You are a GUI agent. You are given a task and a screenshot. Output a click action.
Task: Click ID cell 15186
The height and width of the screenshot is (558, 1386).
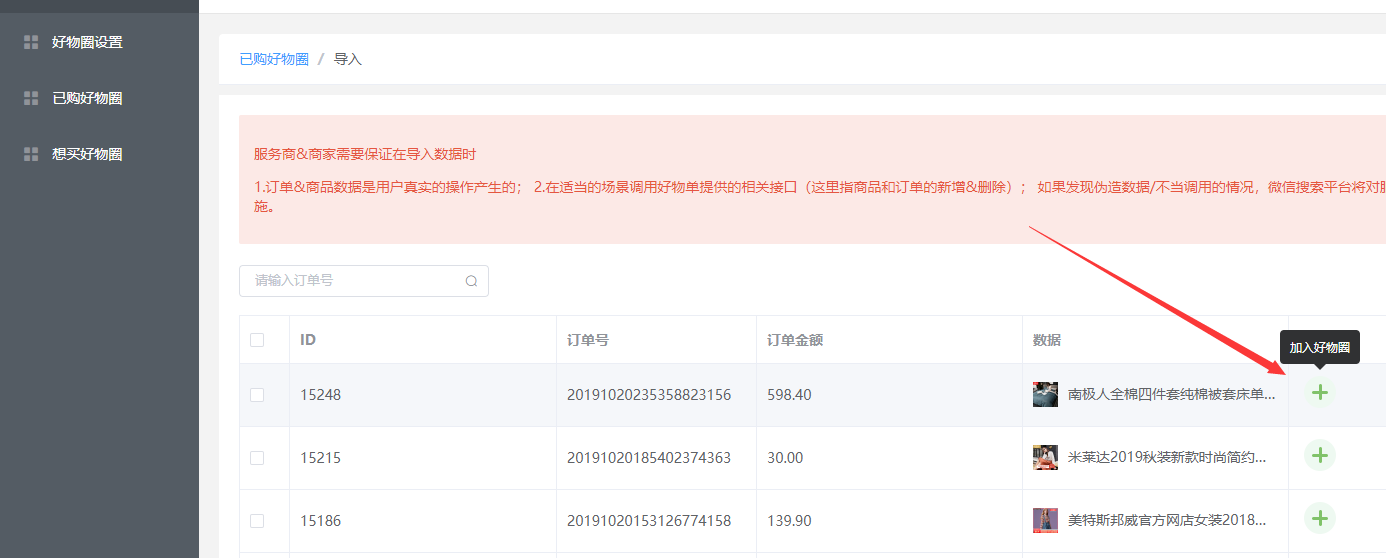320,521
